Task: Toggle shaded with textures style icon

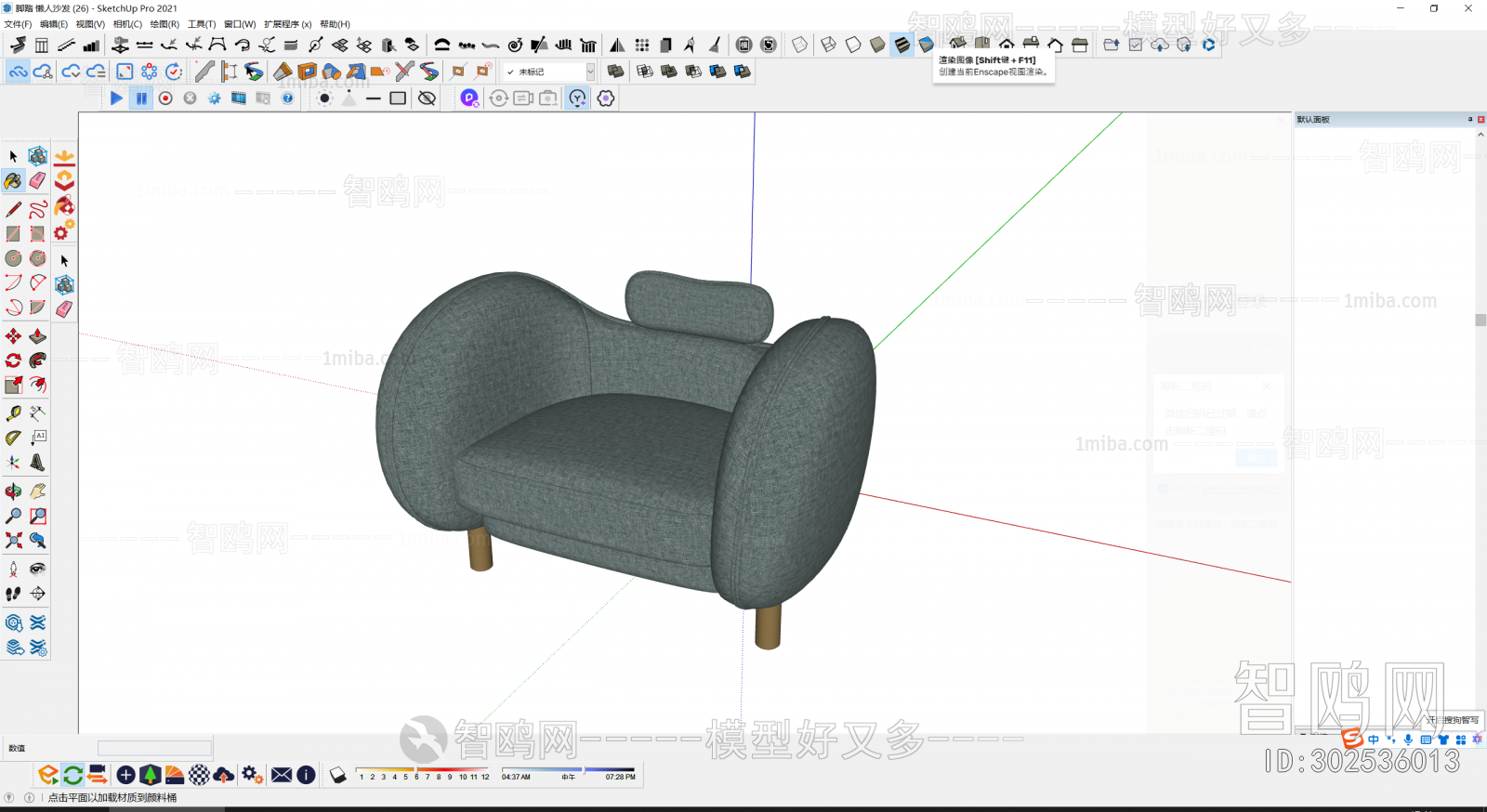Action: point(902,45)
